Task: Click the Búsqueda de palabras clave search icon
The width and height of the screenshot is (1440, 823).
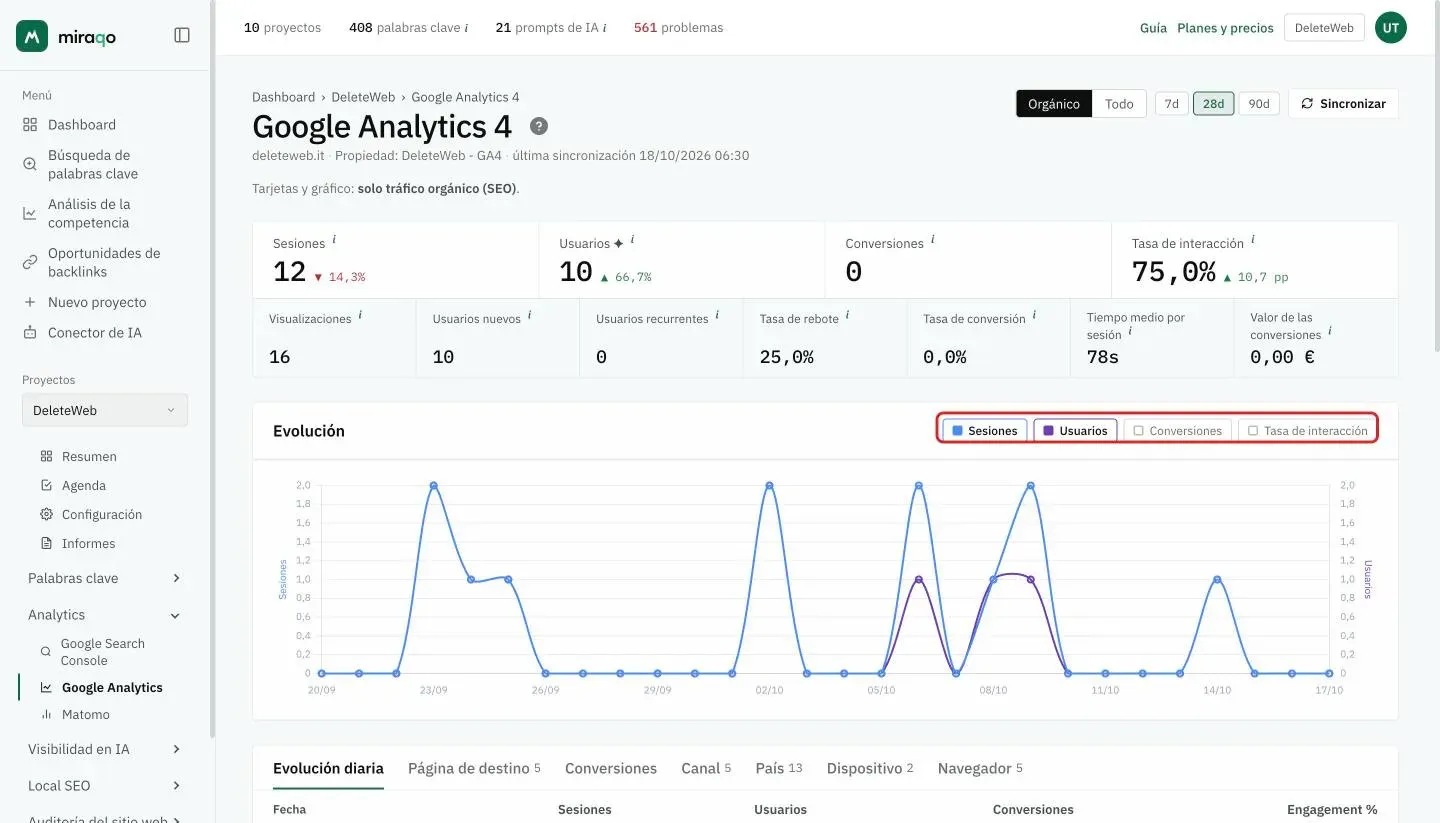Action: (29, 164)
